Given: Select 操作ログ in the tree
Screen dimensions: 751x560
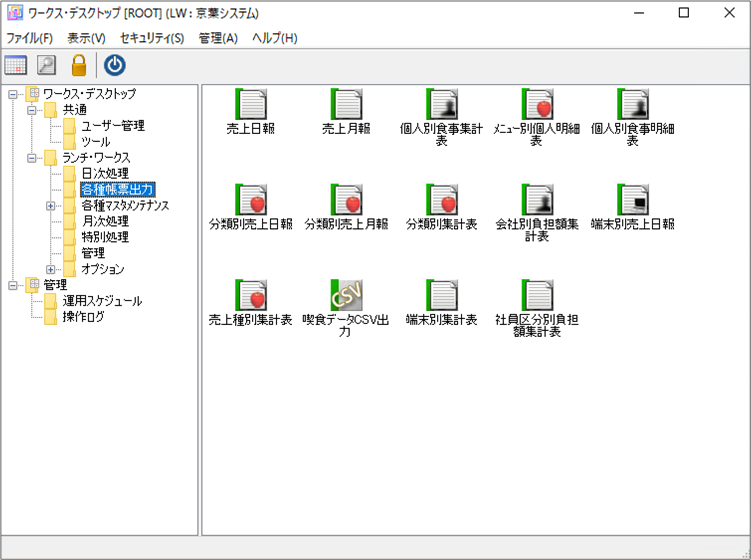Looking at the screenshot, I should [83, 317].
